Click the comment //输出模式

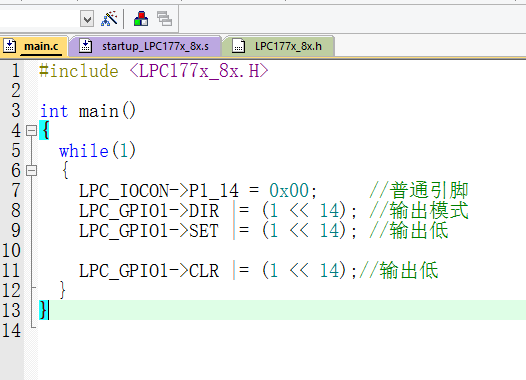tap(419, 211)
